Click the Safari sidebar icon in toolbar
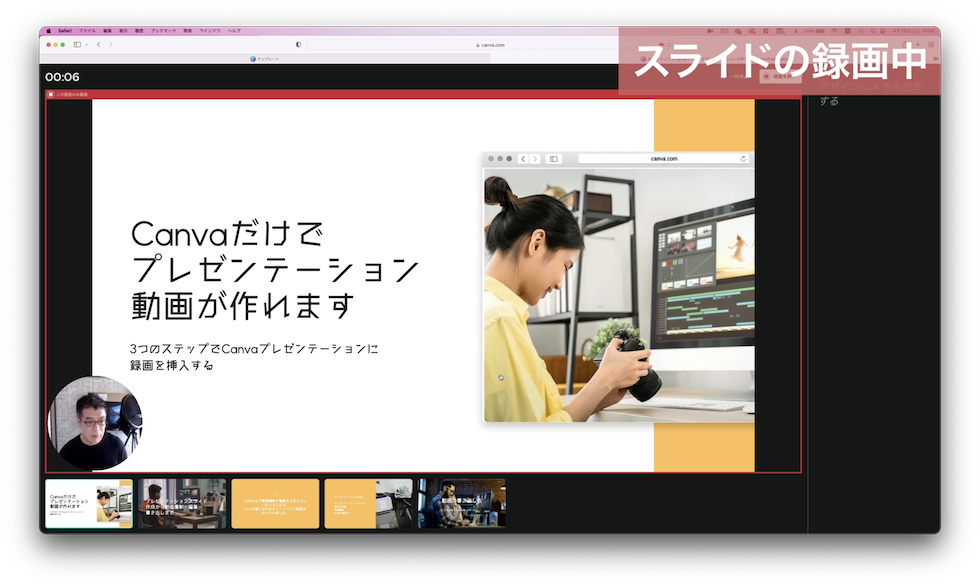Screen dimensions: 980x586 (x=77, y=45)
